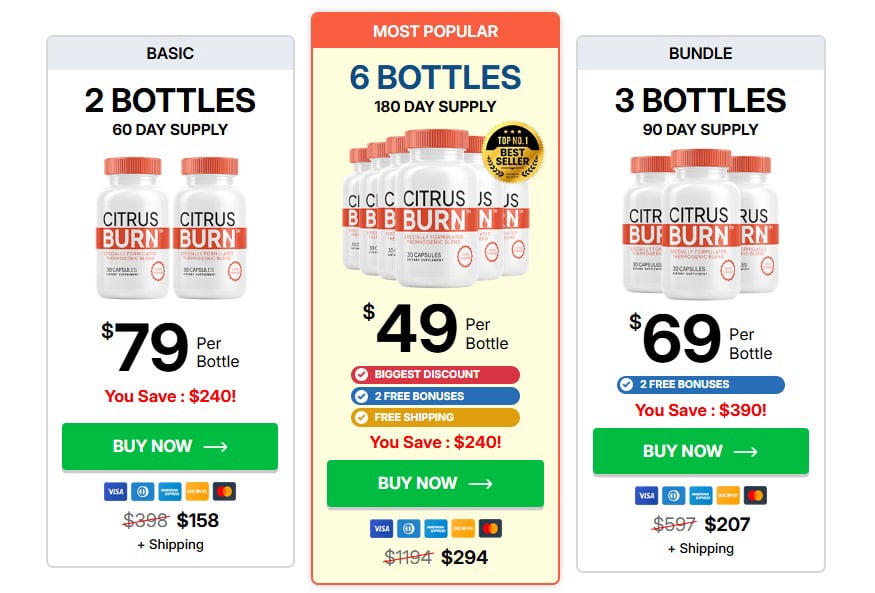875x593 pixels.
Task: Click the Discover icon in the 6 Bottles column
Action: coord(463,528)
